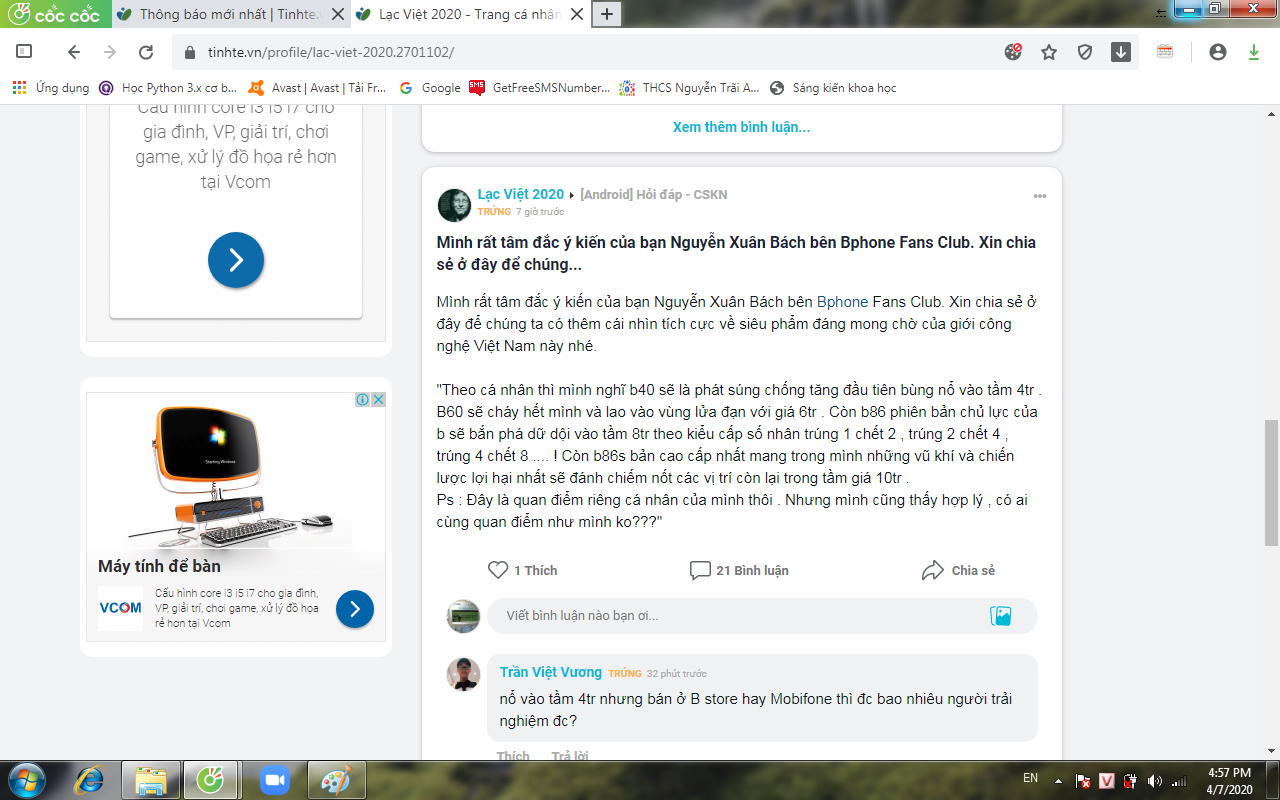Open Paint from the taskbar
This screenshot has height=800, width=1280.
click(x=336, y=779)
